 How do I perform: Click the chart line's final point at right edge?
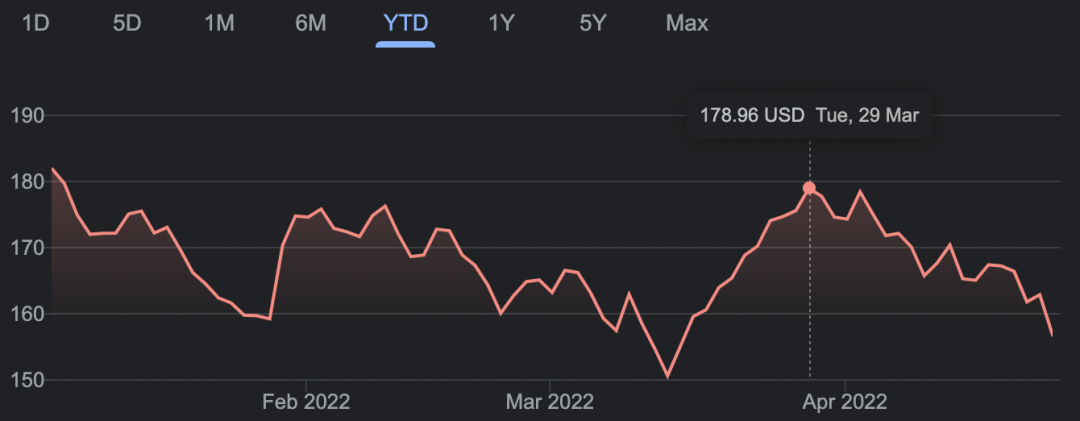pyautogui.click(x=1052, y=335)
